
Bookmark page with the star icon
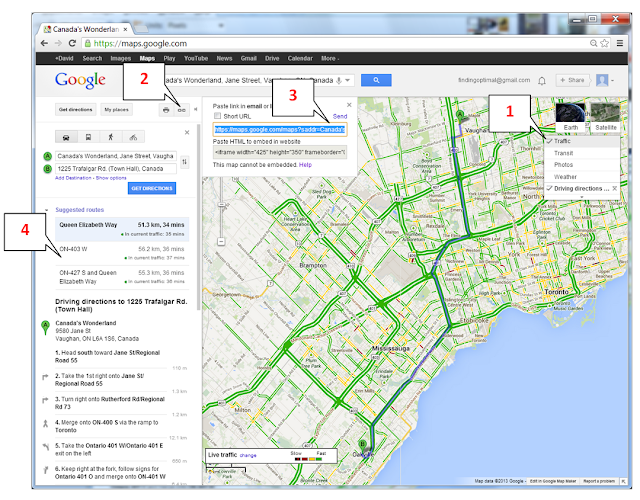604,43
